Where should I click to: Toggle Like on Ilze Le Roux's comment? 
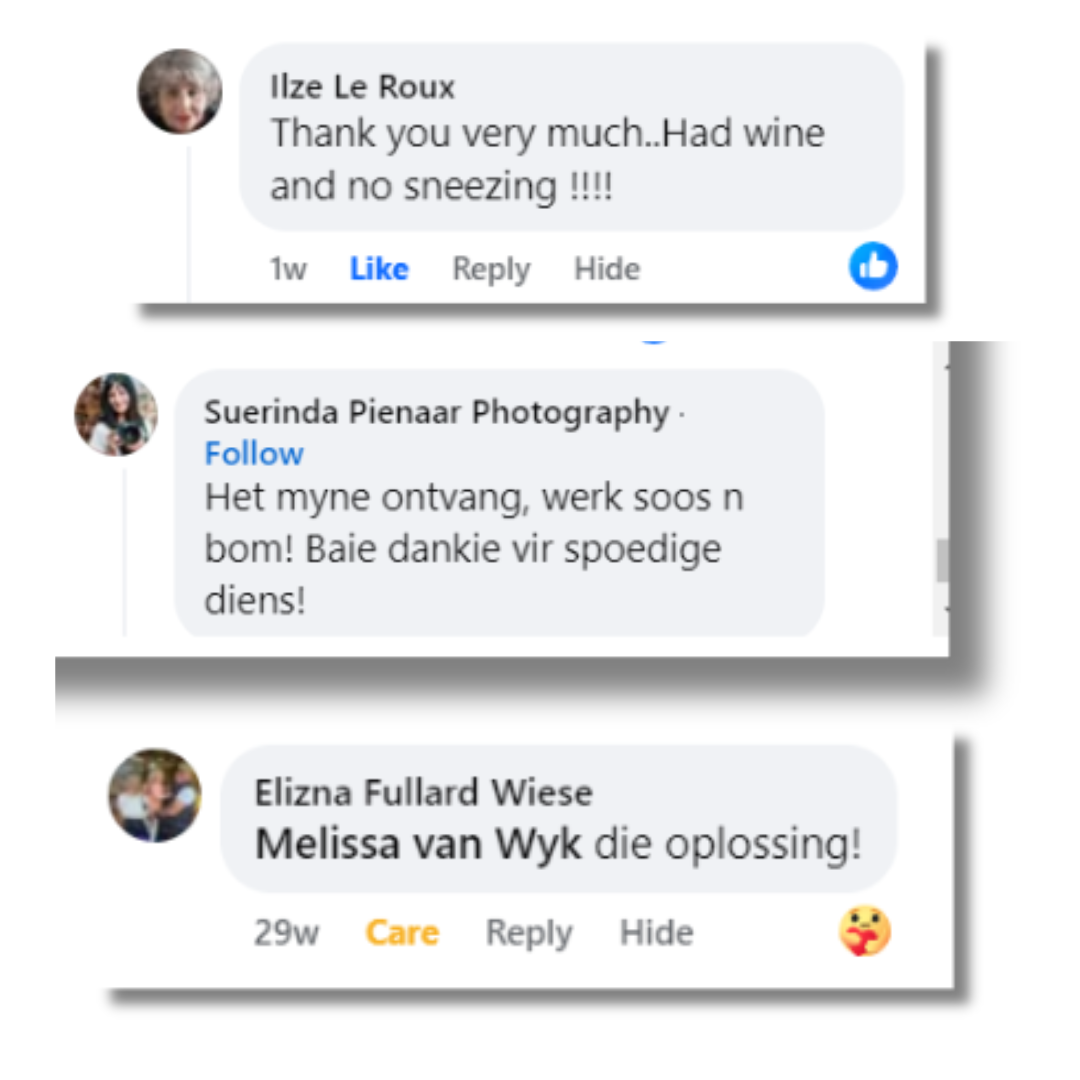(380, 269)
